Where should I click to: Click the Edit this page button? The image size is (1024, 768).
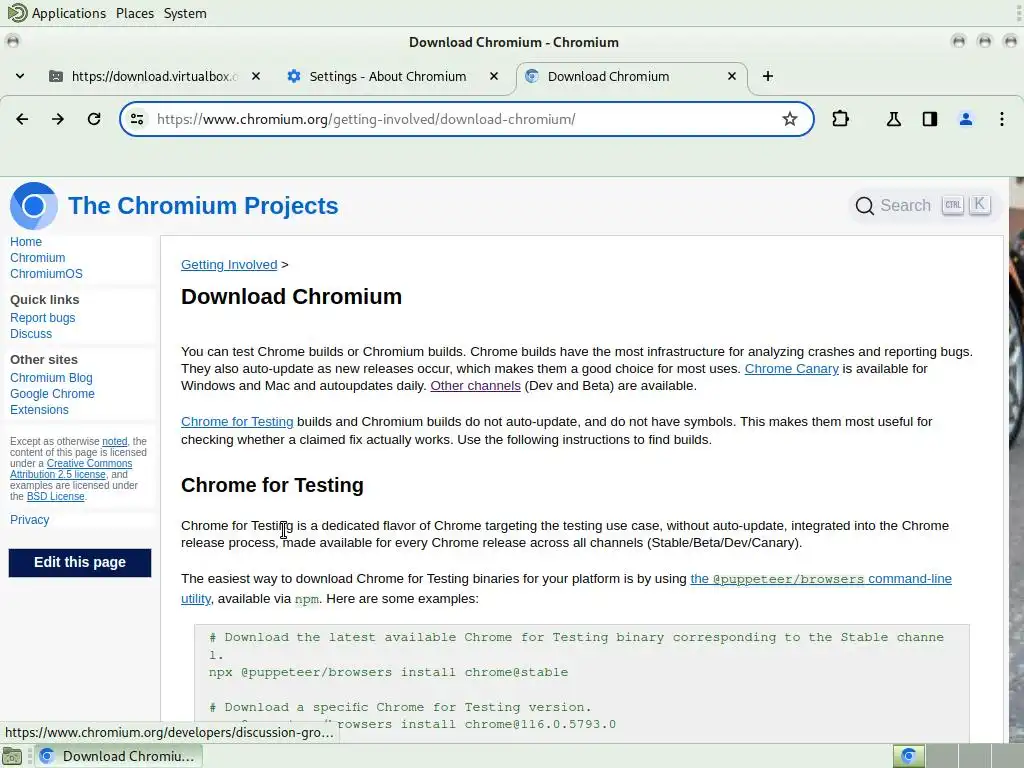tap(80, 562)
